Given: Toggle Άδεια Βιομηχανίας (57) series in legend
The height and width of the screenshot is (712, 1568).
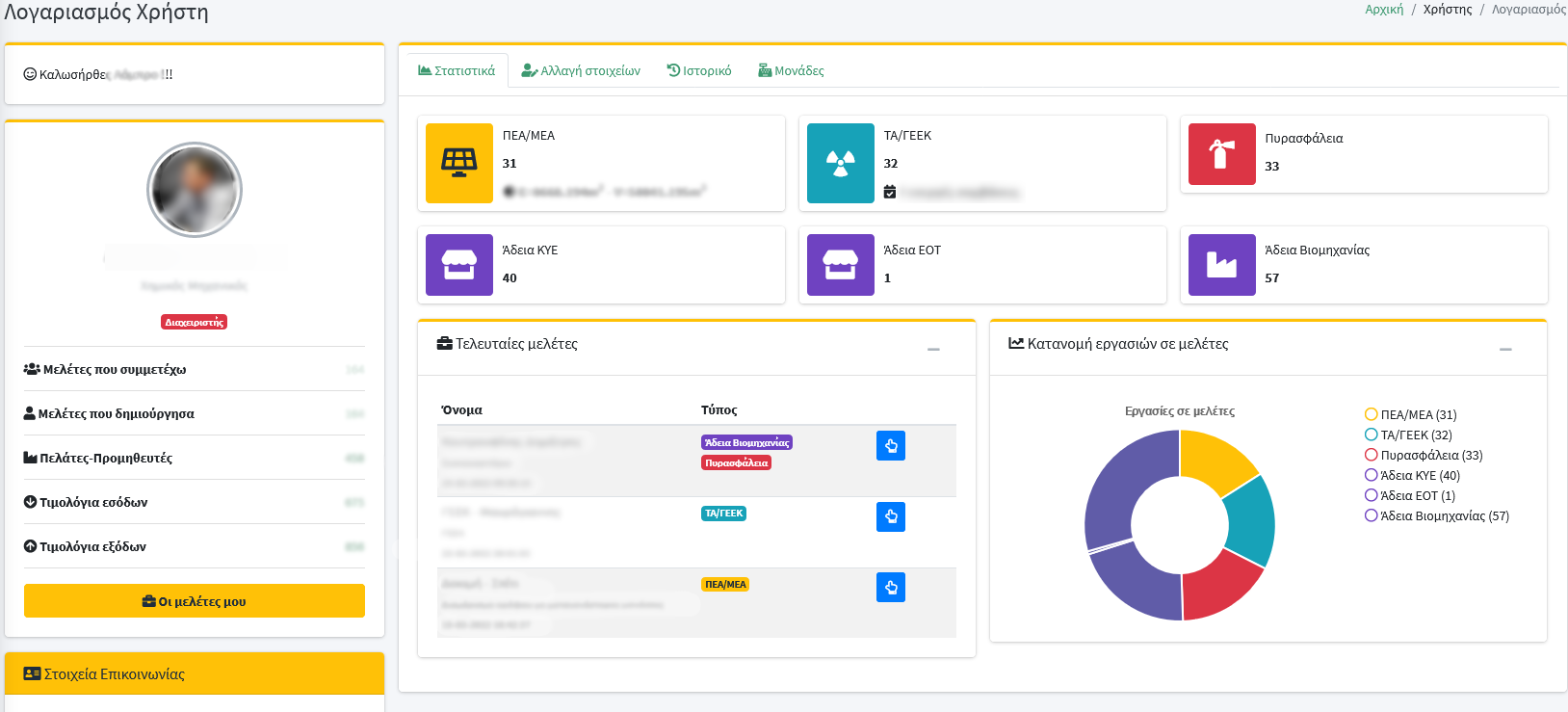Looking at the screenshot, I should coord(1437,515).
